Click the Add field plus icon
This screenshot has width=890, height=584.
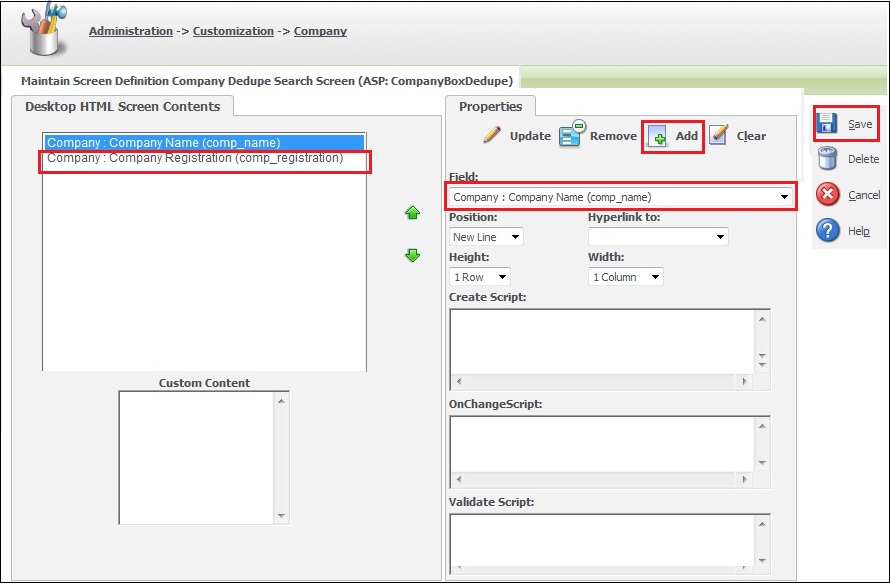658,136
